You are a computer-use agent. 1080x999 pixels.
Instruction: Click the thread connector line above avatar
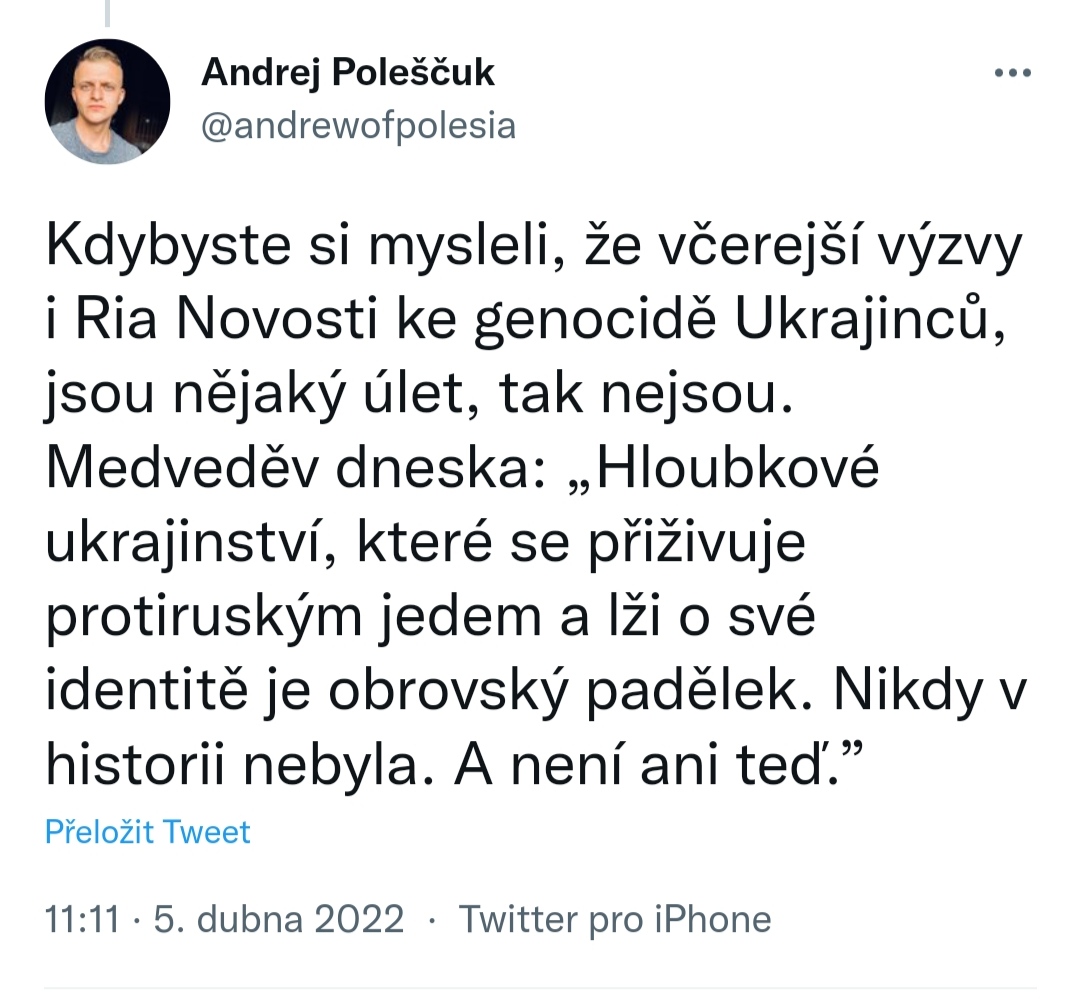tap(106, 12)
